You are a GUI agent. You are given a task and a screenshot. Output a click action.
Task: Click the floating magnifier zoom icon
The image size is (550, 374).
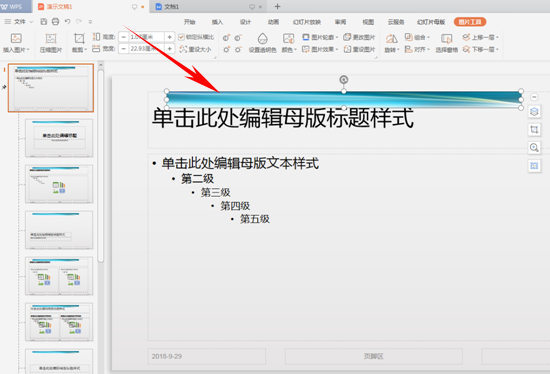coord(534,148)
